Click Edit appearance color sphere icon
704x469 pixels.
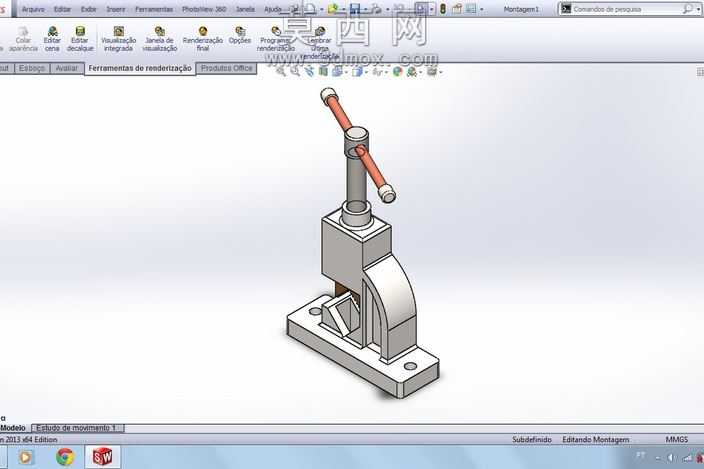coord(397,71)
